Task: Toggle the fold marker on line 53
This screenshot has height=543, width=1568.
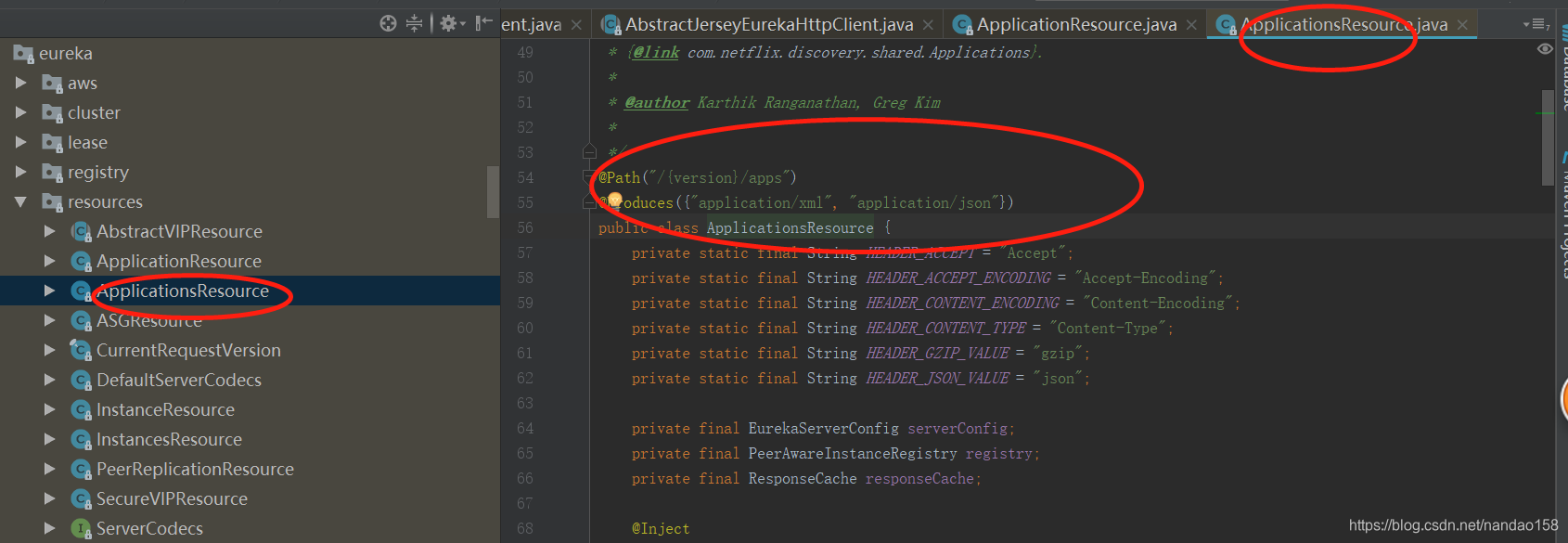Action: (x=589, y=151)
